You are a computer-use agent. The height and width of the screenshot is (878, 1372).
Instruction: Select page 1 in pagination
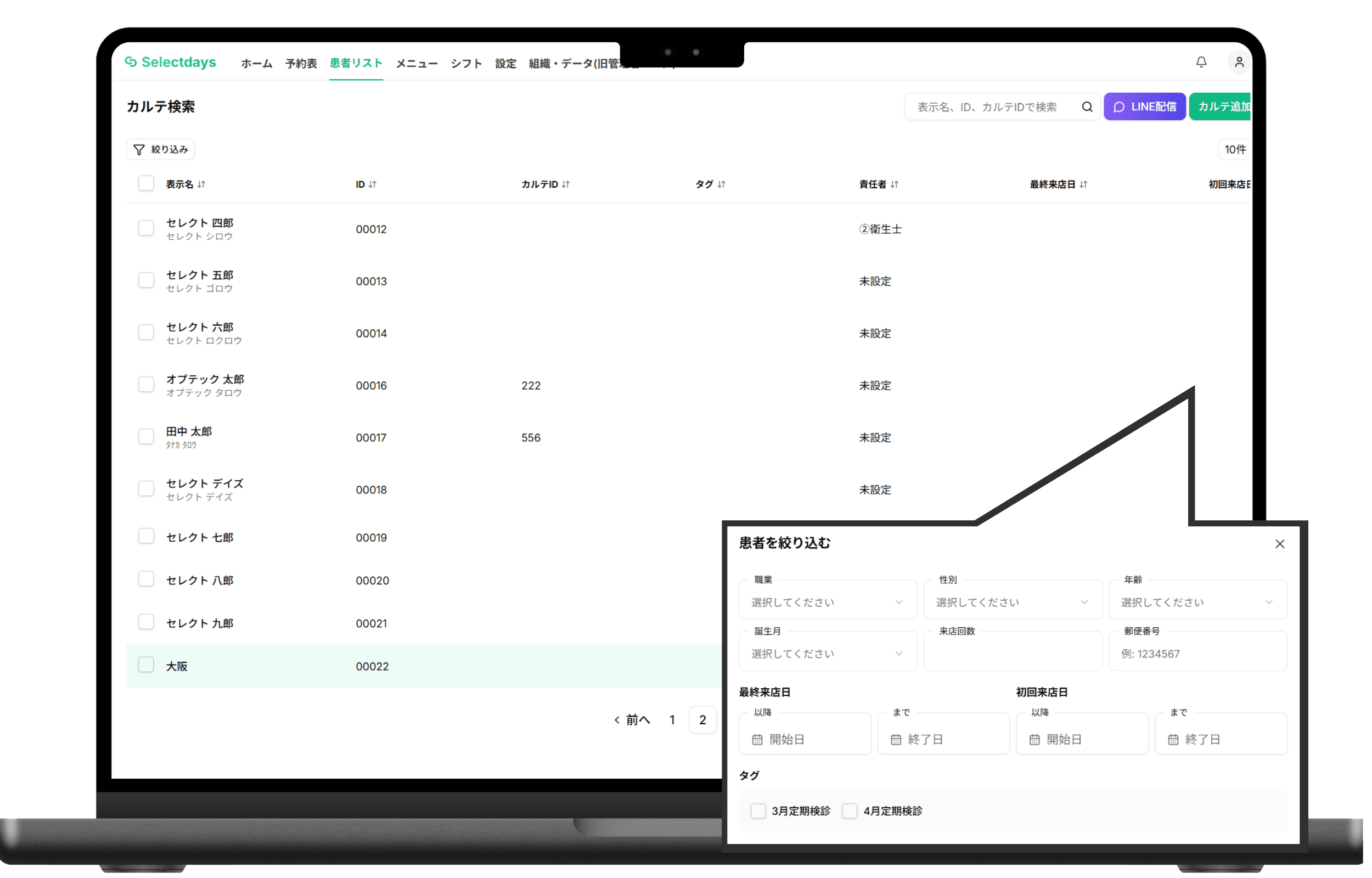[672, 720]
